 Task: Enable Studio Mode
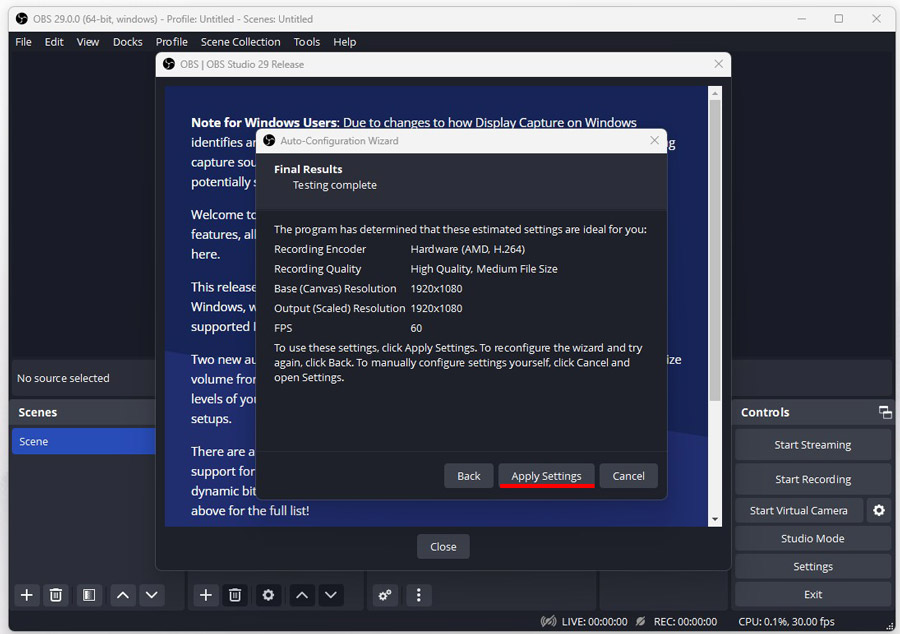point(813,538)
